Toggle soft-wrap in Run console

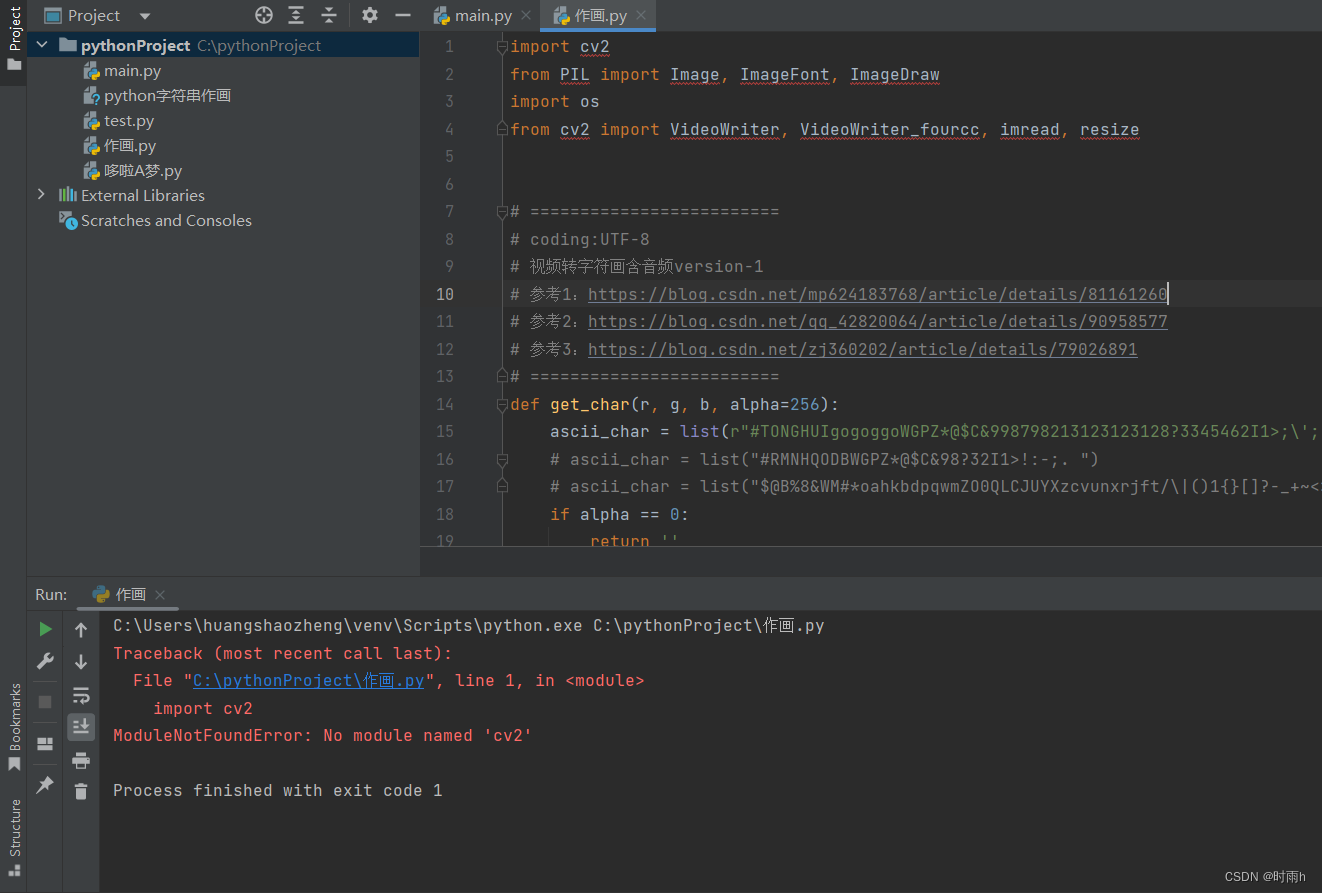(81, 695)
